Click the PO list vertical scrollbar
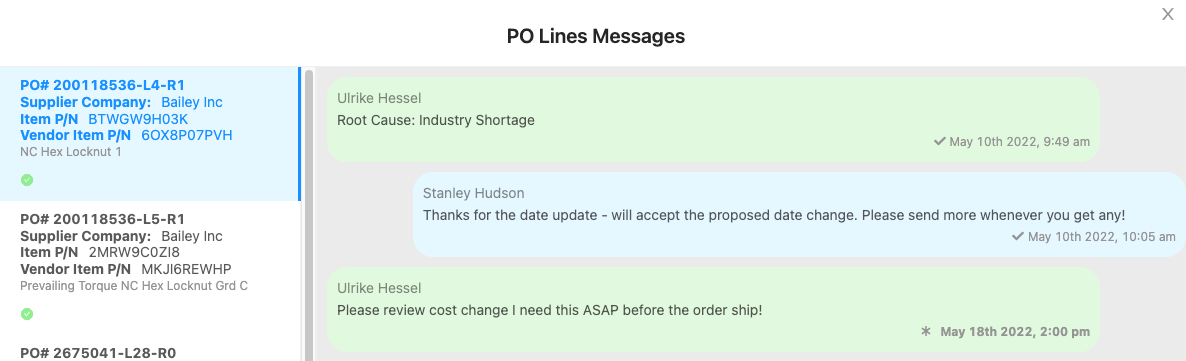Screen dimensions: 1186x361 click(x=309, y=214)
